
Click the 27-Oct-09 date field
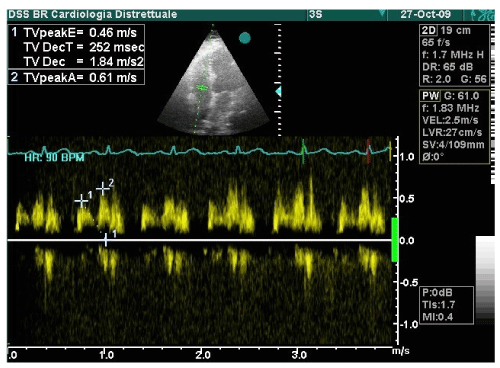(x=426, y=14)
